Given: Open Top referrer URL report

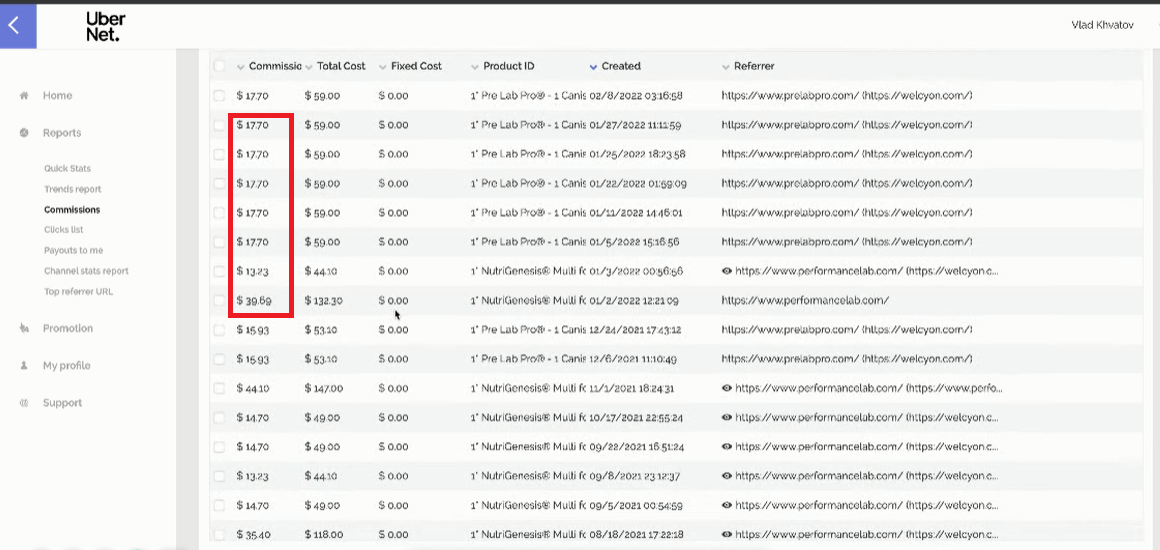Looking at the screenshot, I should (78, 292).
